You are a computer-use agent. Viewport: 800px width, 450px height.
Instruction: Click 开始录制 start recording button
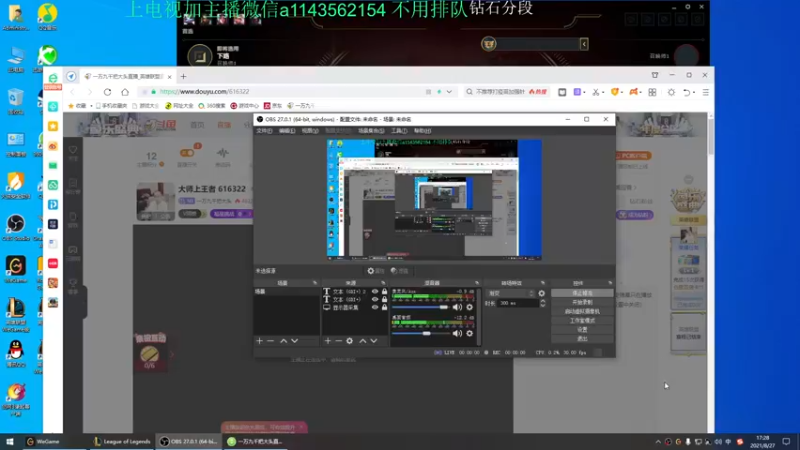582,302
